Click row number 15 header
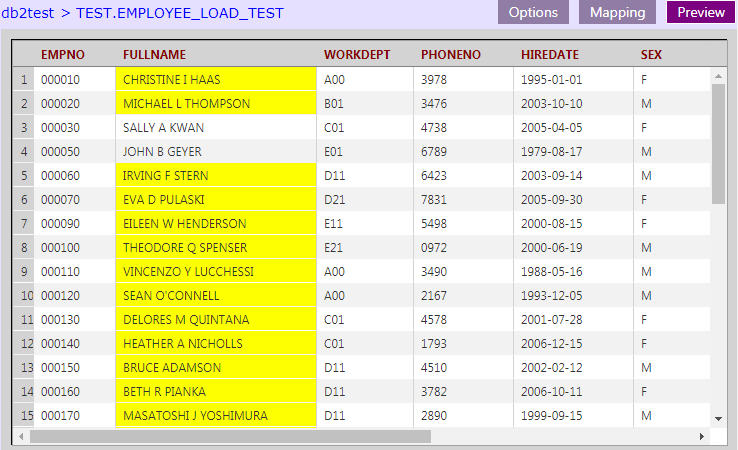The width and height of the screenshot is (738, 450). coord(24,415)
